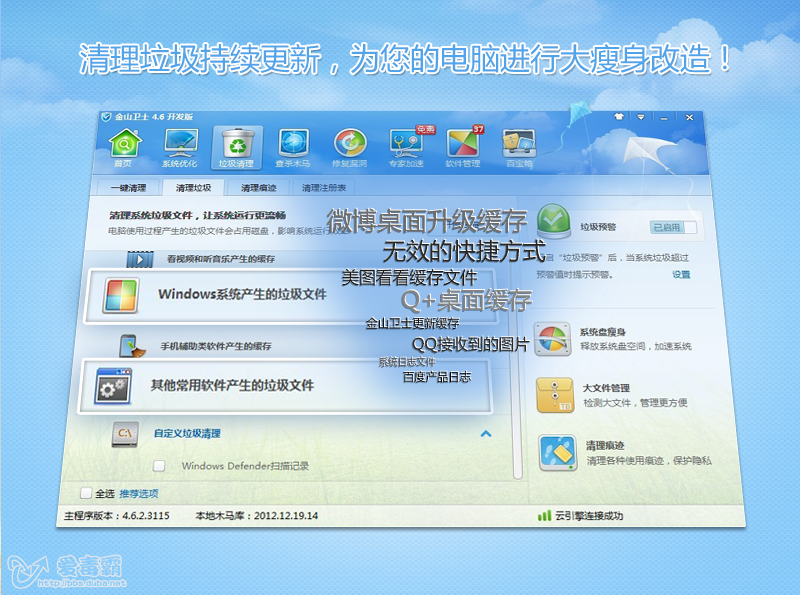Viewport: 800px width, 595px height.
Task: Click the 大文件管理 folder icon
Action: pyautogui.click(x=555, y=395)
